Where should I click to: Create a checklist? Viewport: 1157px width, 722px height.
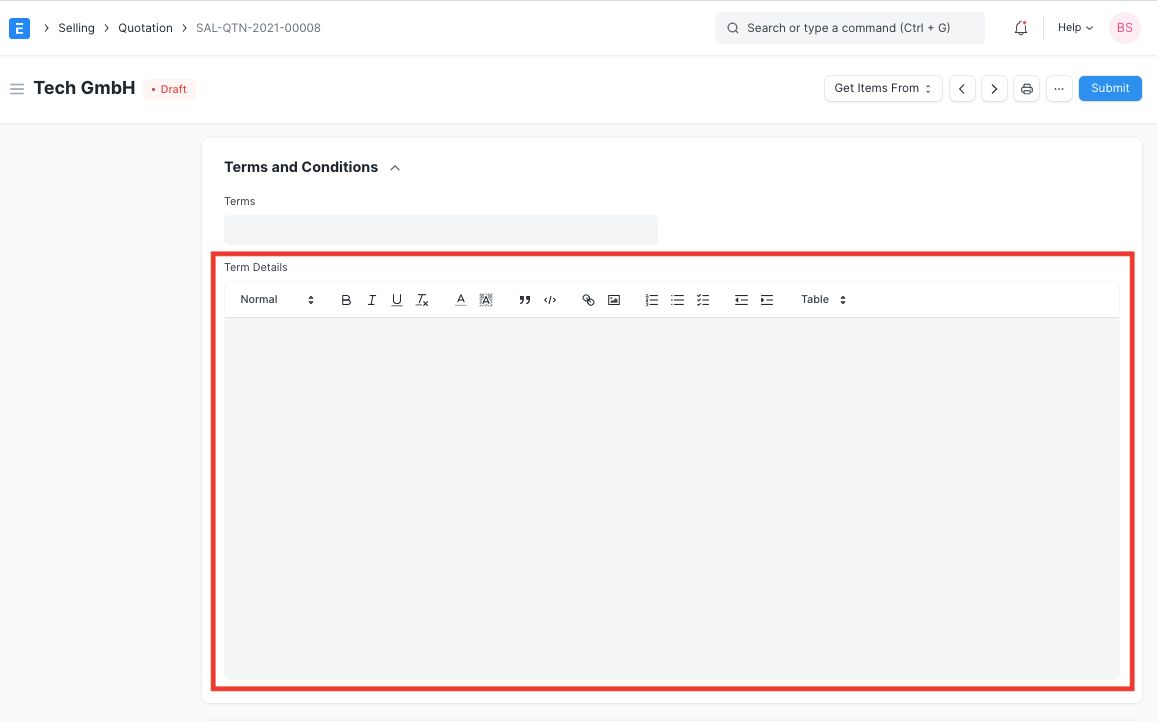(703, 299)
